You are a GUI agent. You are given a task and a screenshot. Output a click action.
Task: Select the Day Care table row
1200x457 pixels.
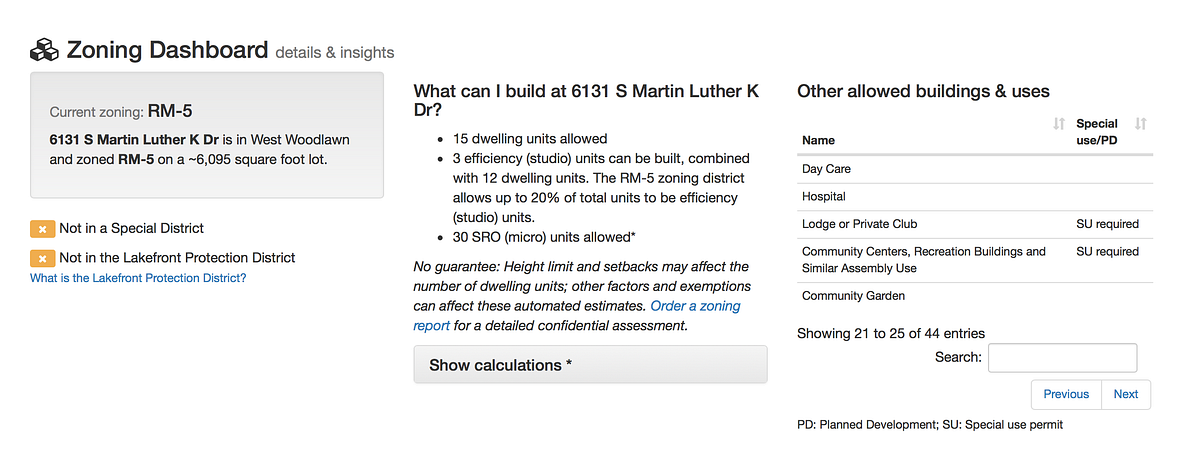pos(975,169)
